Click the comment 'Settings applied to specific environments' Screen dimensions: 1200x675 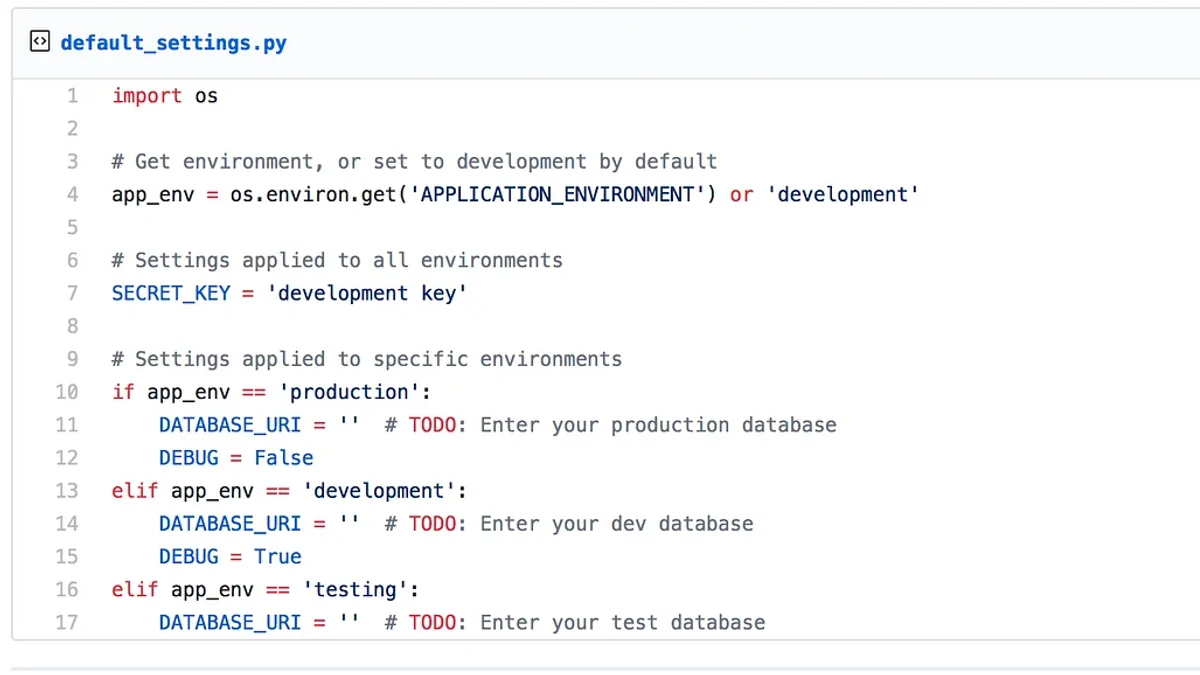click(x=367, y=360)
